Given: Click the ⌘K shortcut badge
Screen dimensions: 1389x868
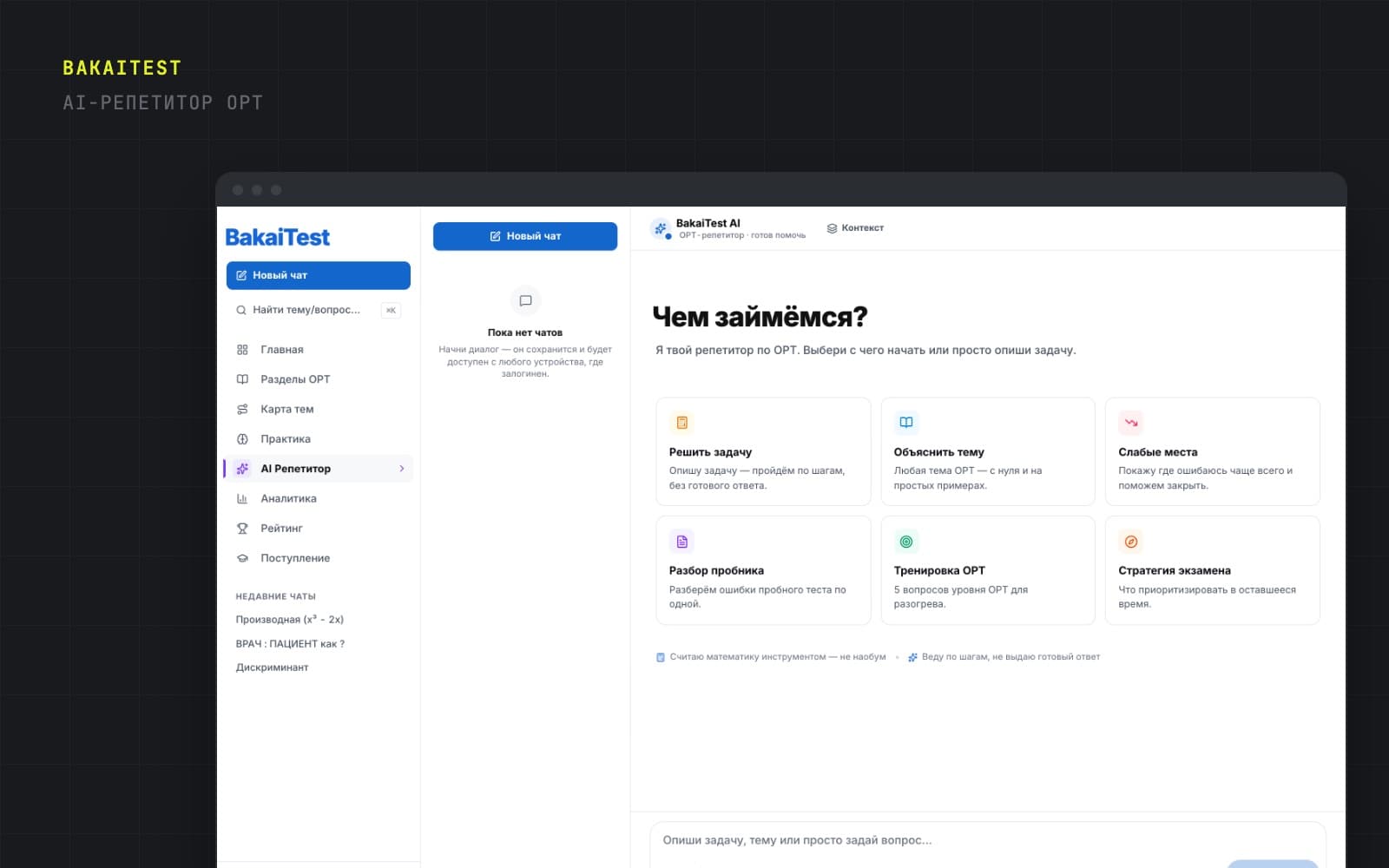Looking at the screenshot, I should (x=391, y=310).
